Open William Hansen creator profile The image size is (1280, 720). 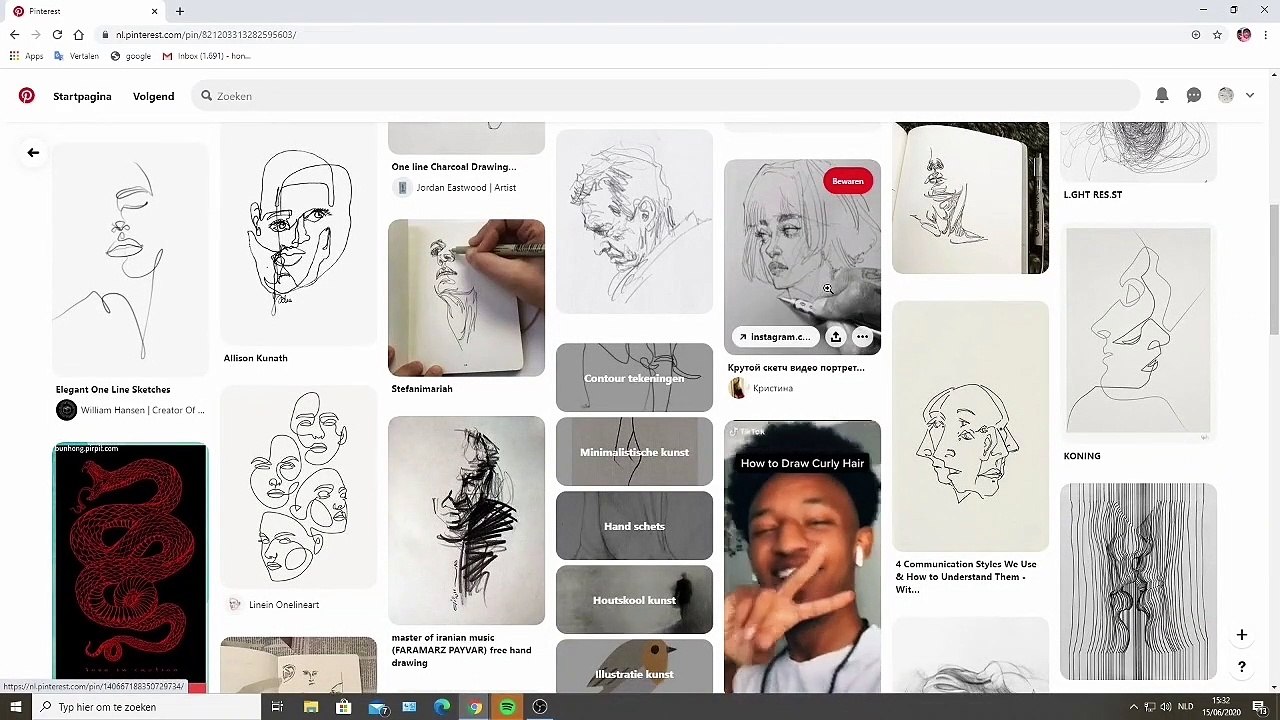(x=130, y=410)
